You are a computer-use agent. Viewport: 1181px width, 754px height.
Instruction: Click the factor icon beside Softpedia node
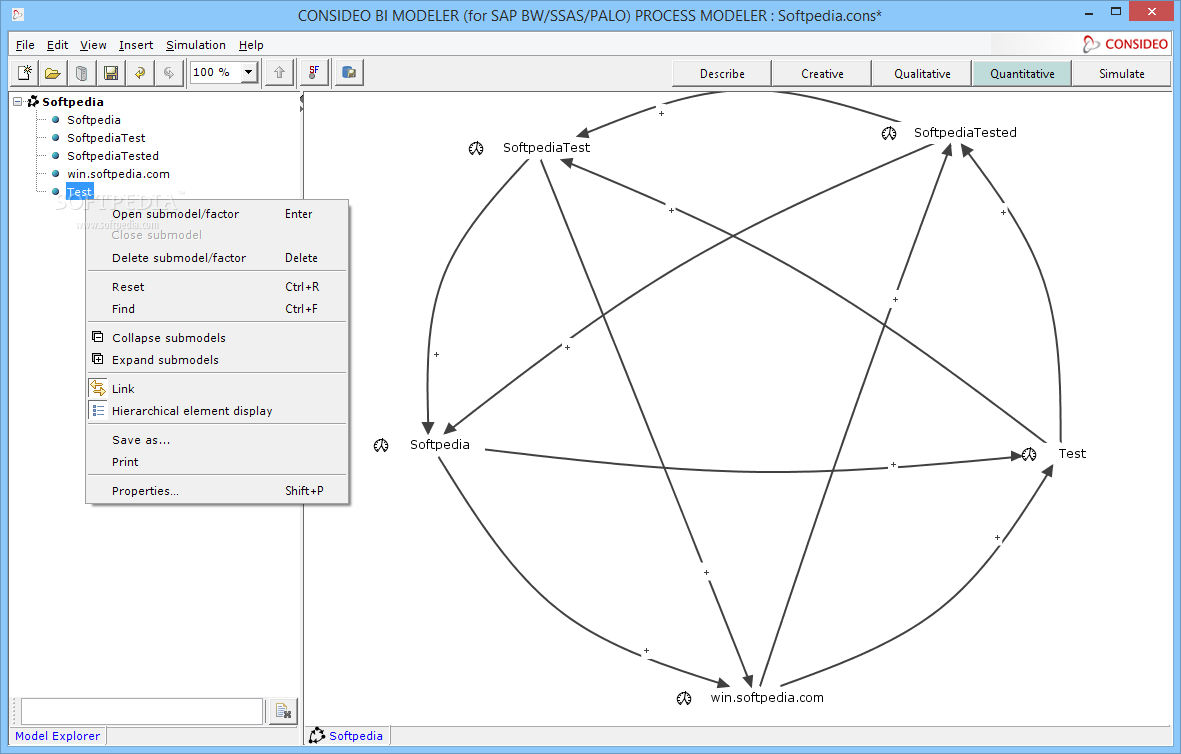coord(381,445)
